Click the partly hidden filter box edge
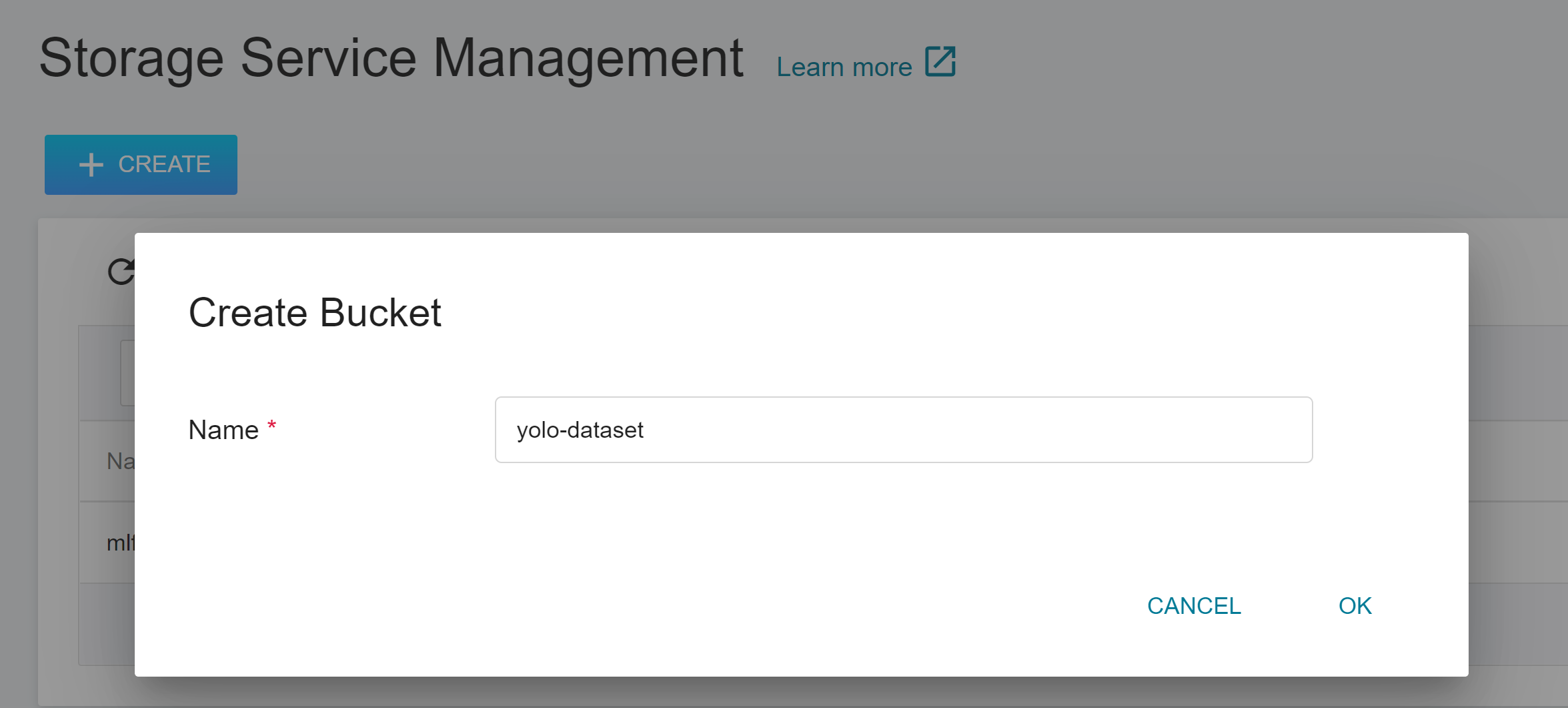Image resolution: width=1568 pixels, height=708 pixels. click(127, 373)
